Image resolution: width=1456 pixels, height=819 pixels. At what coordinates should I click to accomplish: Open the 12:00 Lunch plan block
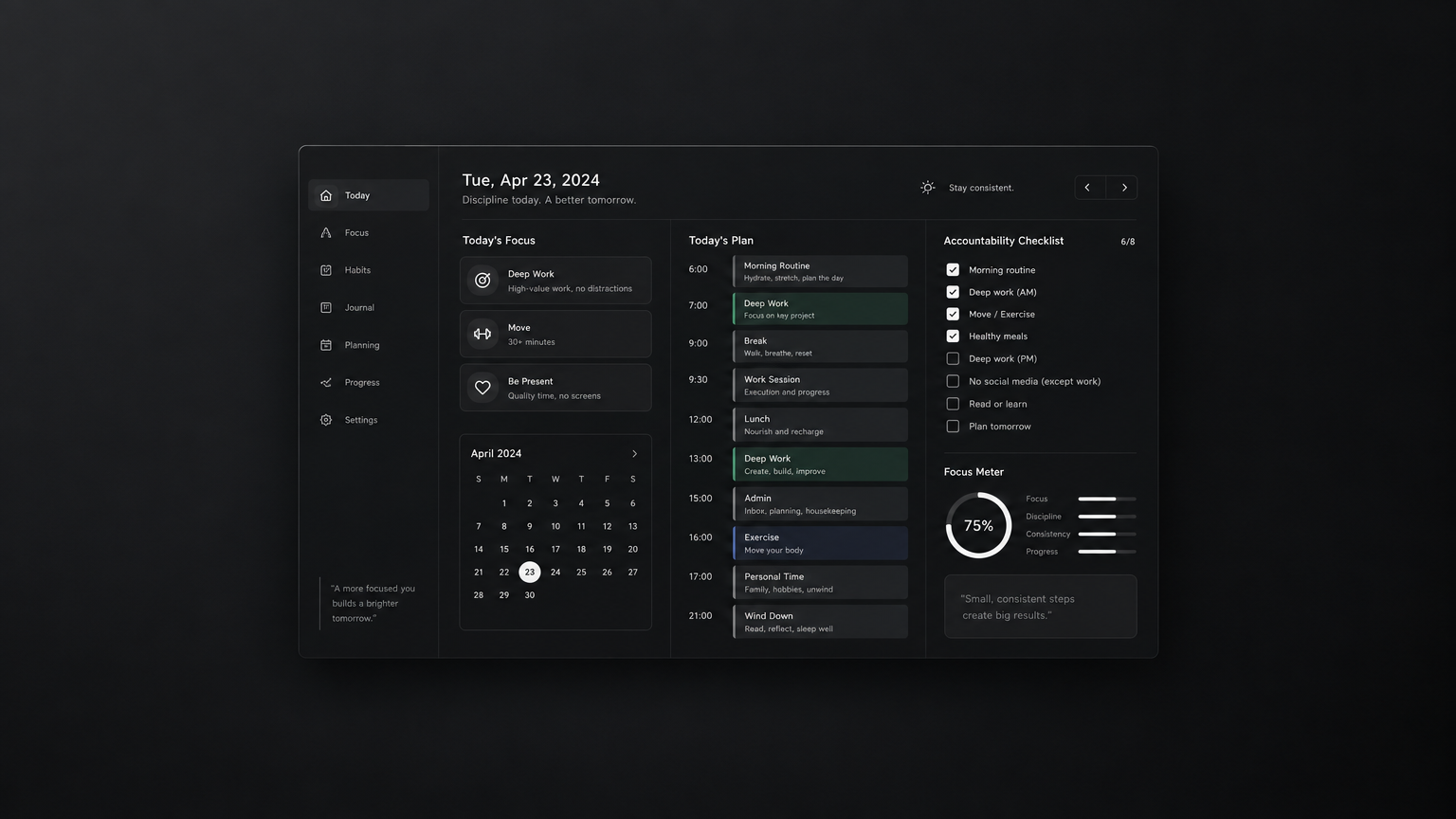pos(821,425)
